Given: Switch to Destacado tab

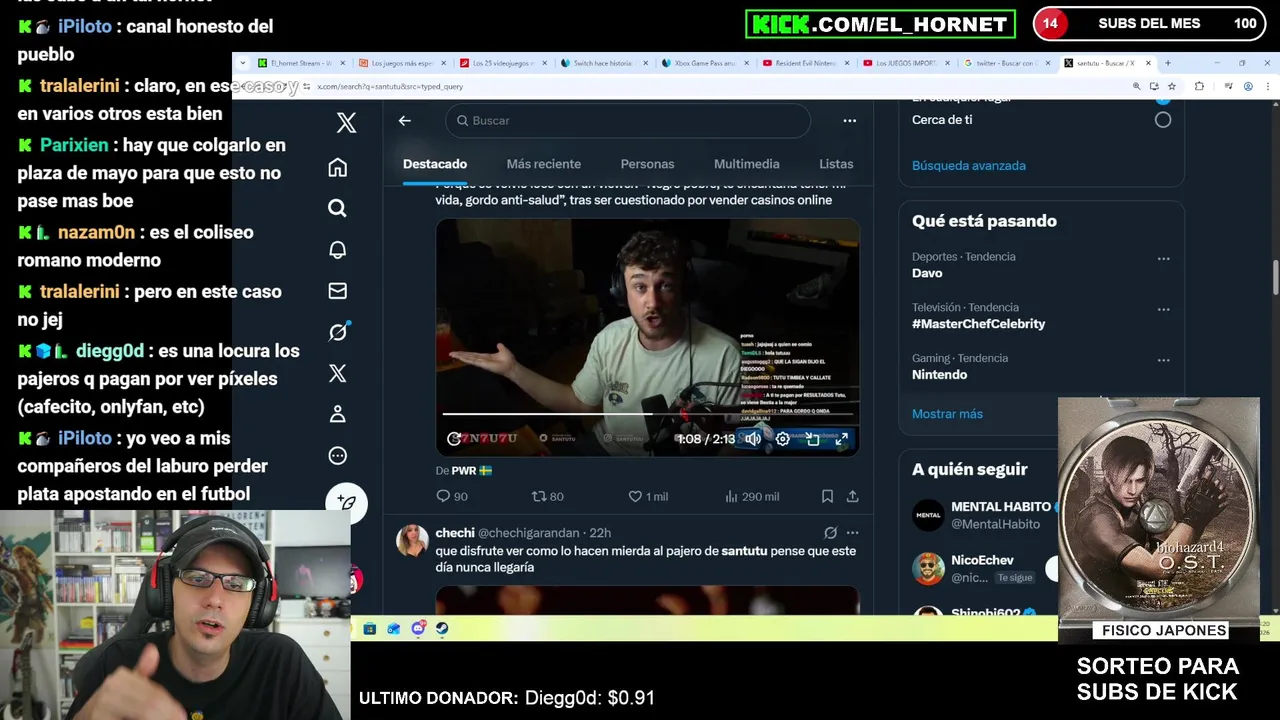Looking at the screenshot, I should click(435, 164).
